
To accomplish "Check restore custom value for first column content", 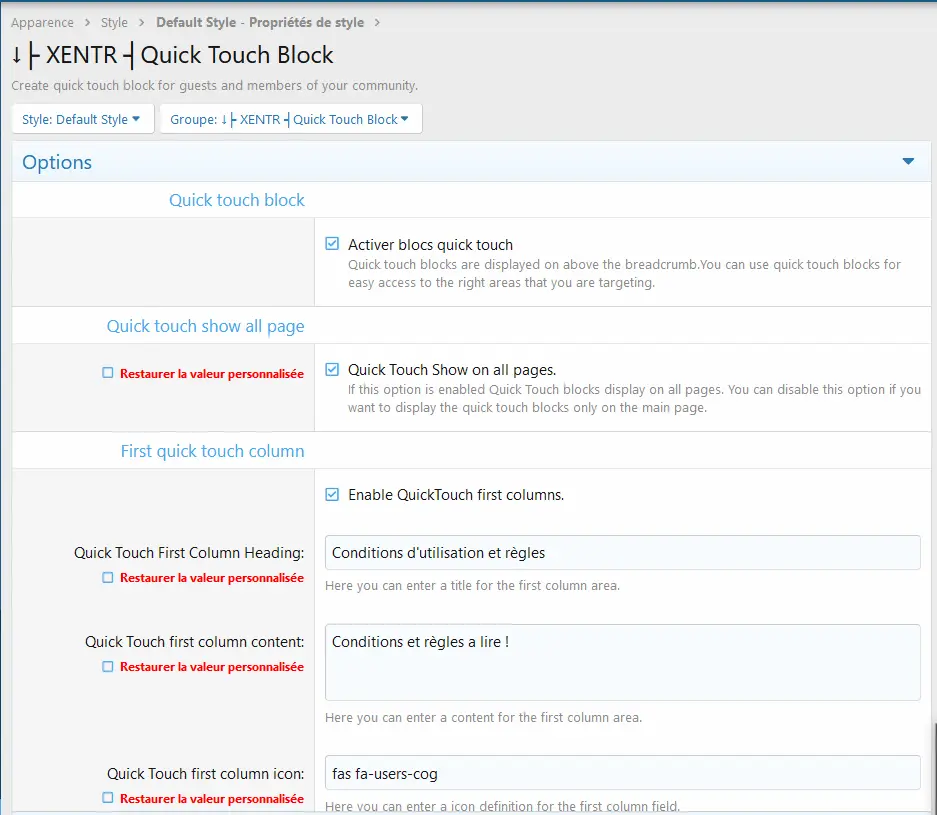I will click(108, 666).
